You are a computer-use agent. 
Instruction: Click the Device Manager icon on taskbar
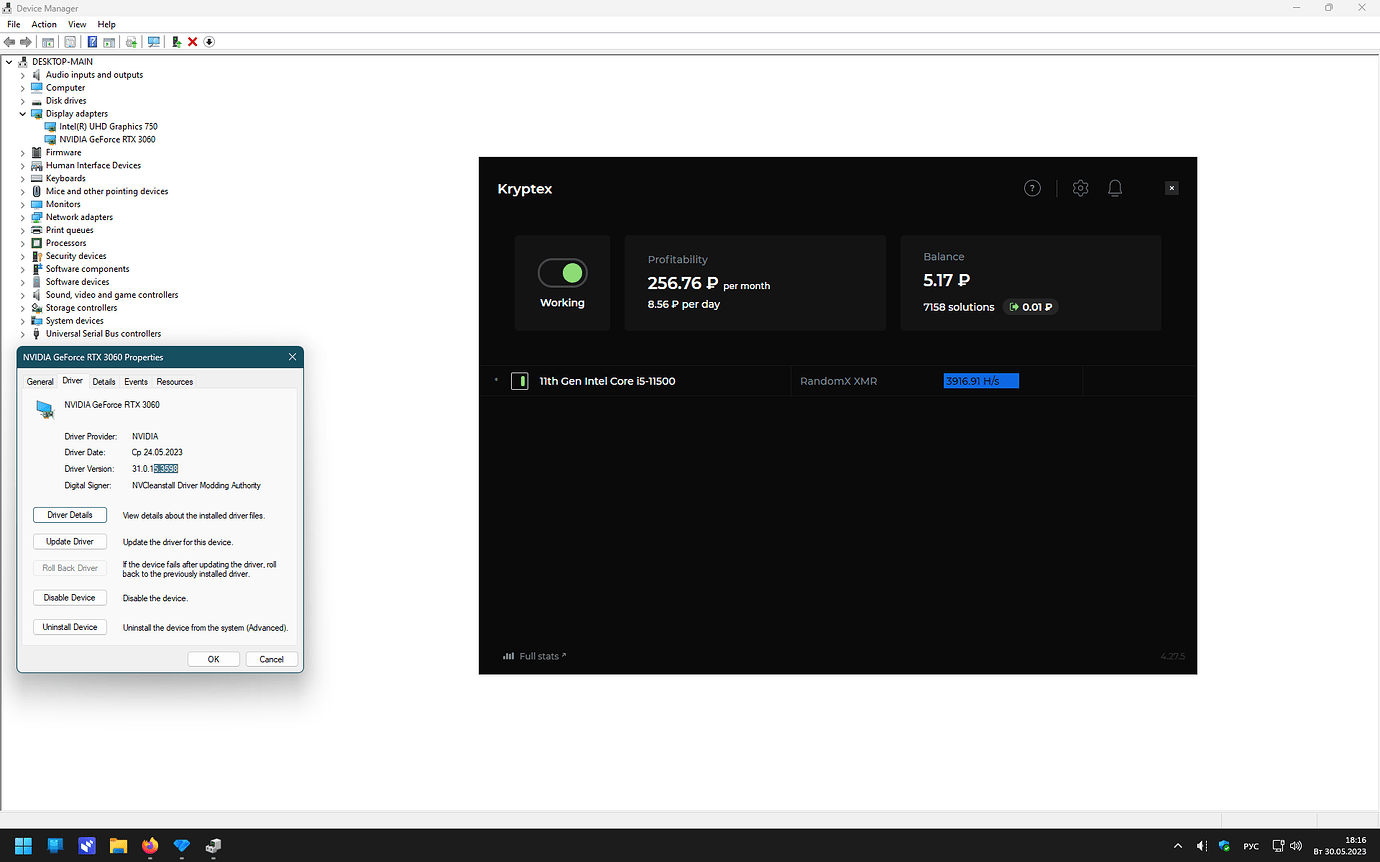[x=213, y=846]
